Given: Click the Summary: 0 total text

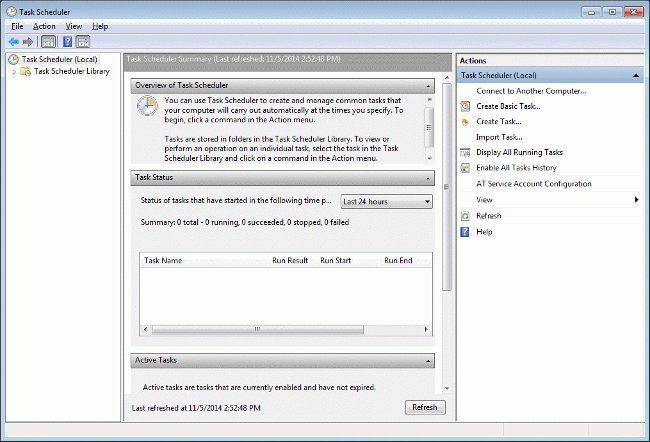Looking at the screenshot, I should 245,222.
